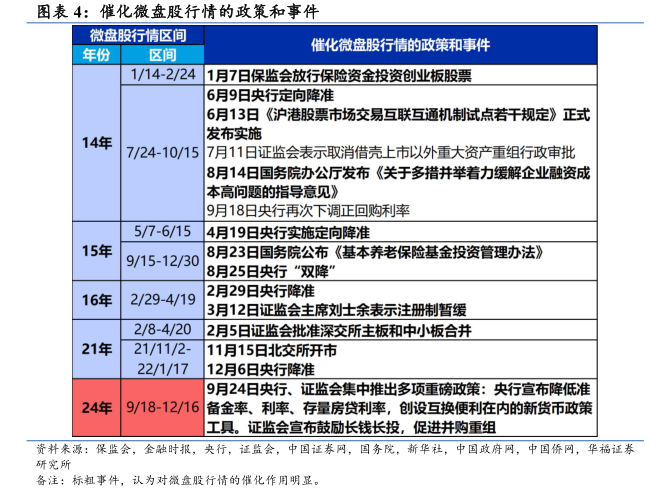Click the '16年' year cell
This screenshot has height=489, width=656.
[97, 300]
